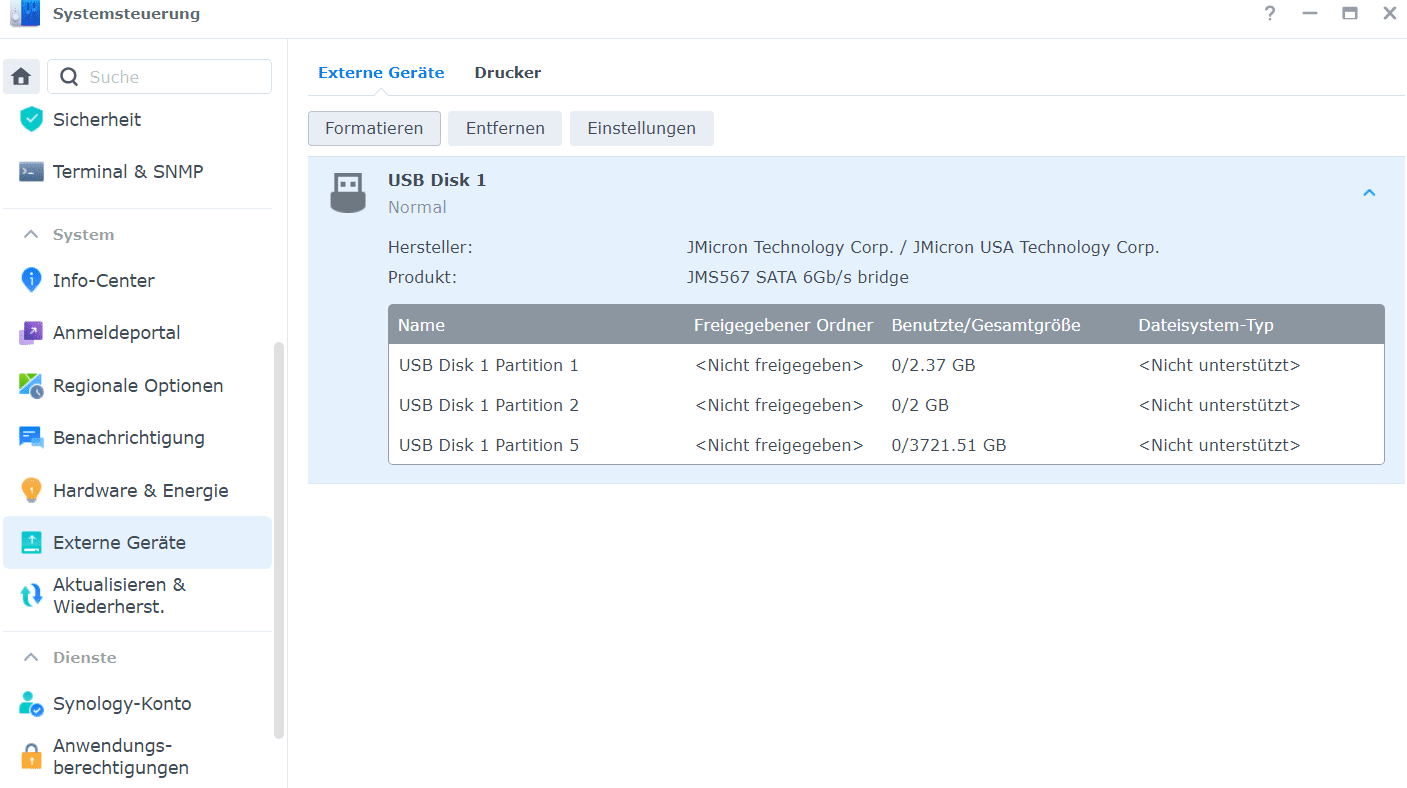Viewport: 1407px width, 788px height.
Task: Select row USB Disk 1 Partition 2
Action: coord(886,405)
